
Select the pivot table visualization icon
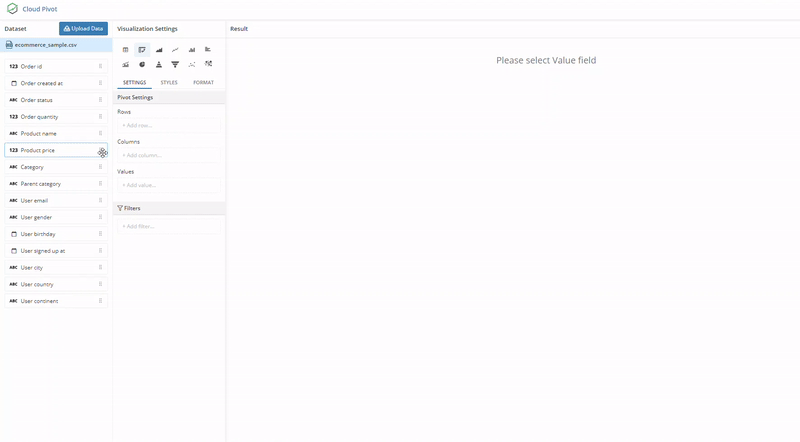(142, 49)
